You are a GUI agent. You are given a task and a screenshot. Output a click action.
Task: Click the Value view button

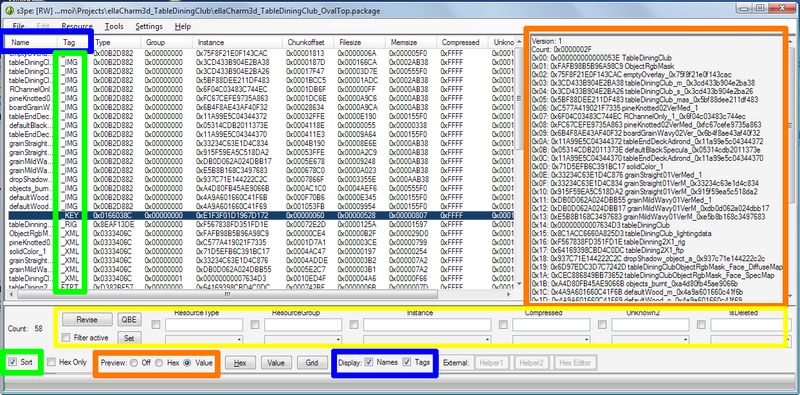(276, 362)
